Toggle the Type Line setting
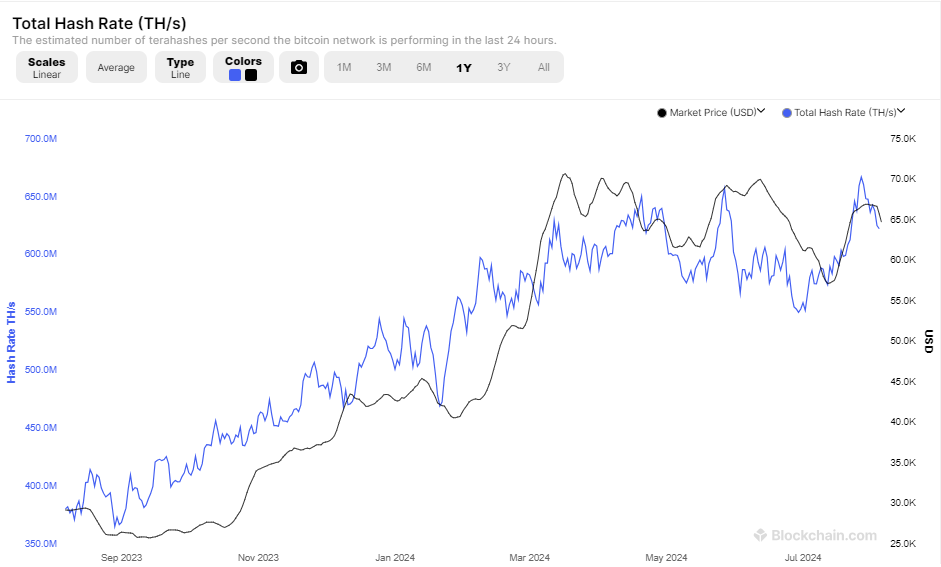 (x=180, y=67)
